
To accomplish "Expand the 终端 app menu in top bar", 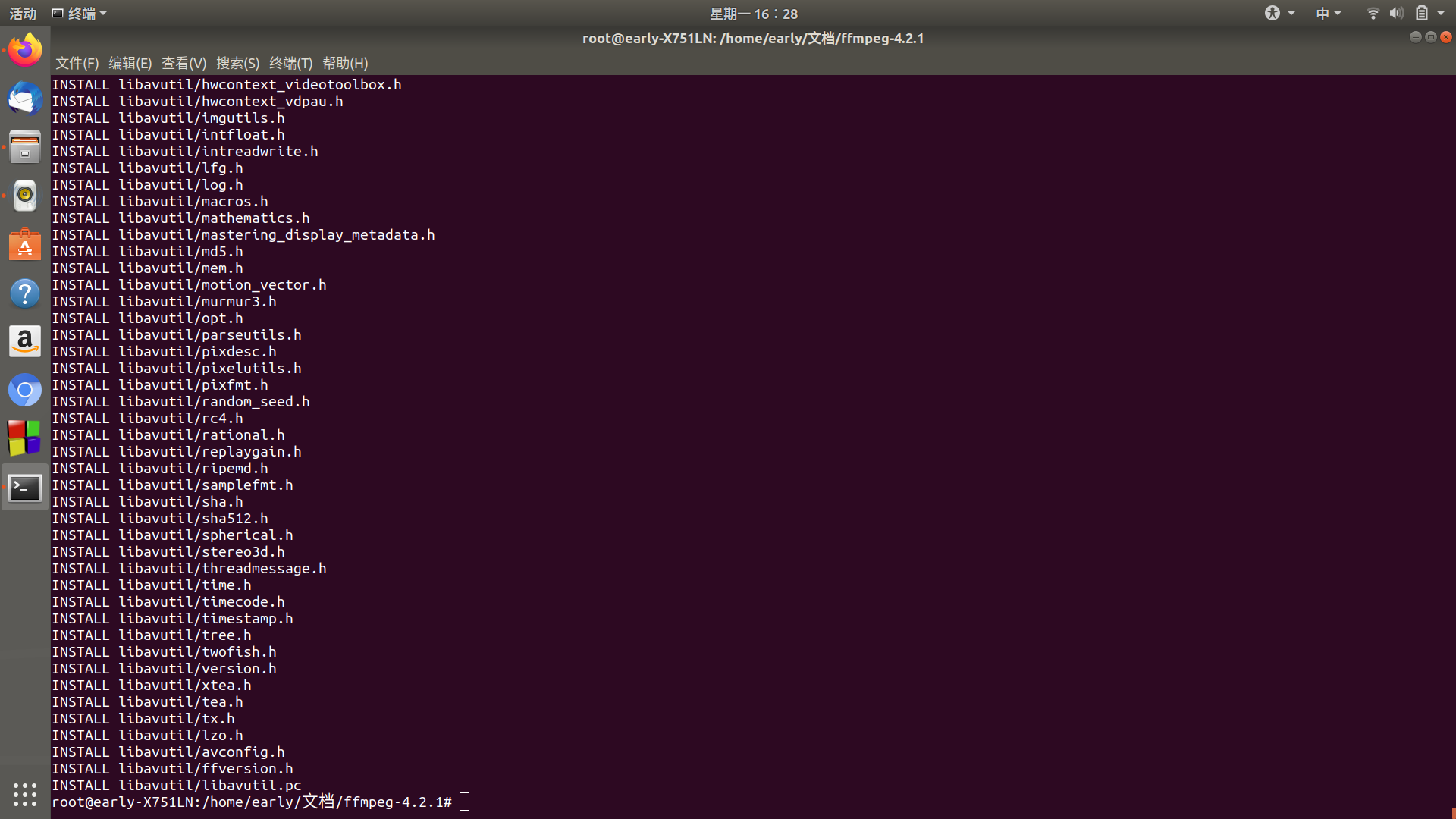I will (79, 14).
